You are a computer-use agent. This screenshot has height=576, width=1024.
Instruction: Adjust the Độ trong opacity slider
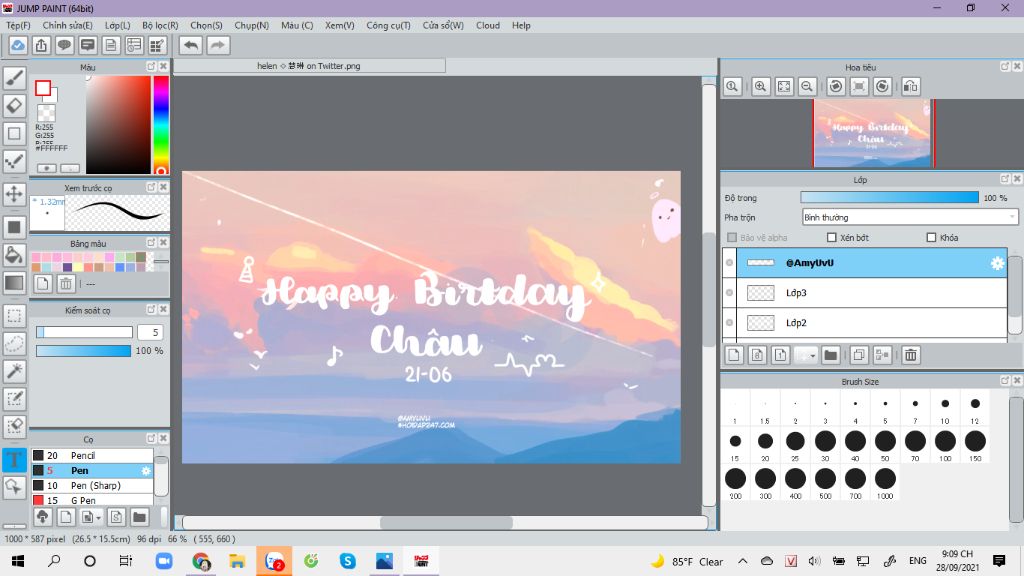click(889, 197)
